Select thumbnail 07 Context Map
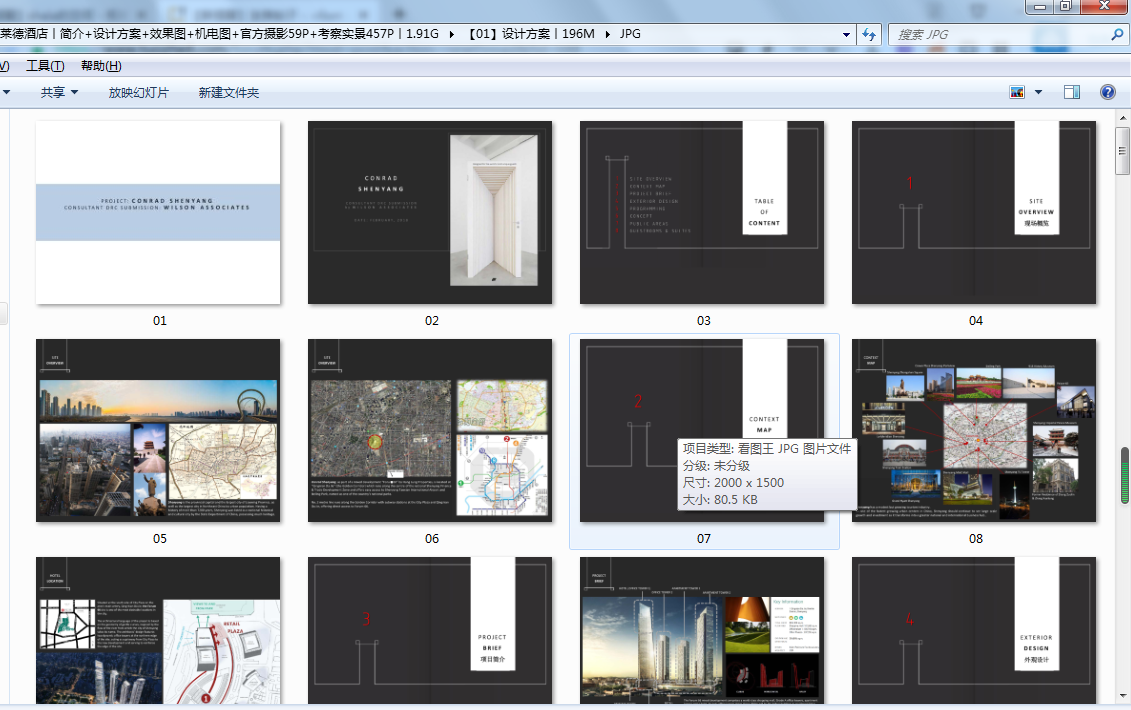The width and height of the screenshot is (1131, 710). pos(702,431)
